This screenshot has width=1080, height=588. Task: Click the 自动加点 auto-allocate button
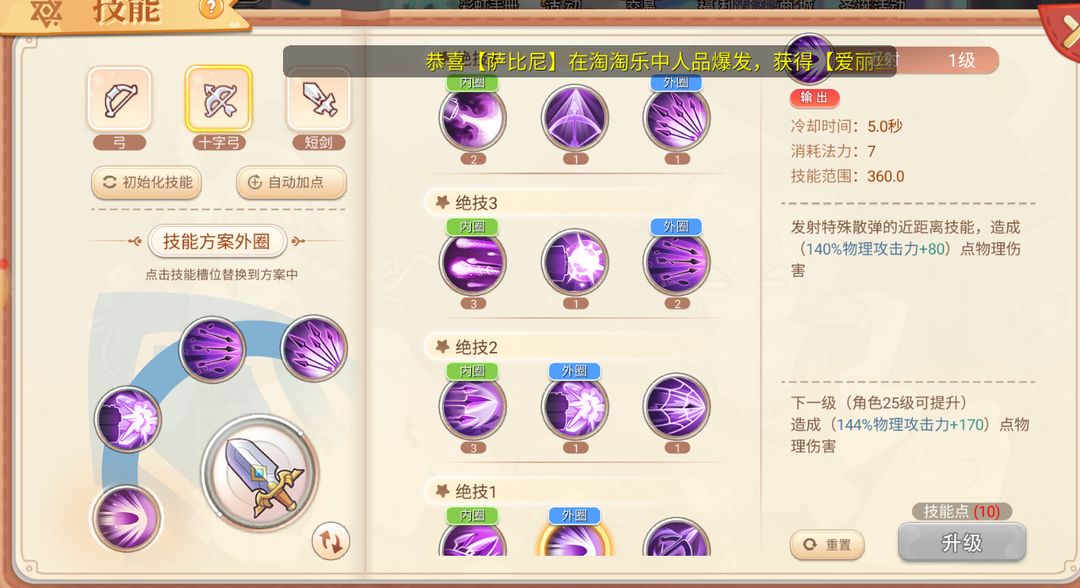[291, 182]
